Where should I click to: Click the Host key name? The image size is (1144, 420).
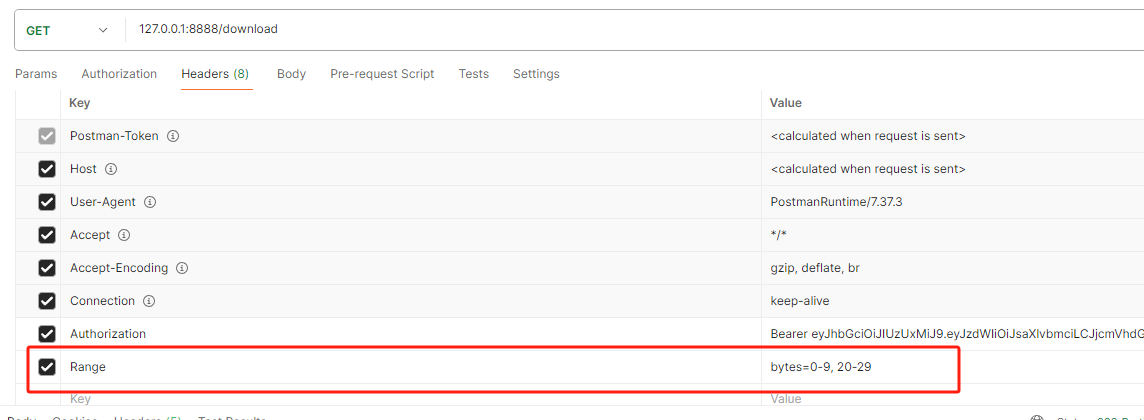pyautogui.click(x=83, y=169)
